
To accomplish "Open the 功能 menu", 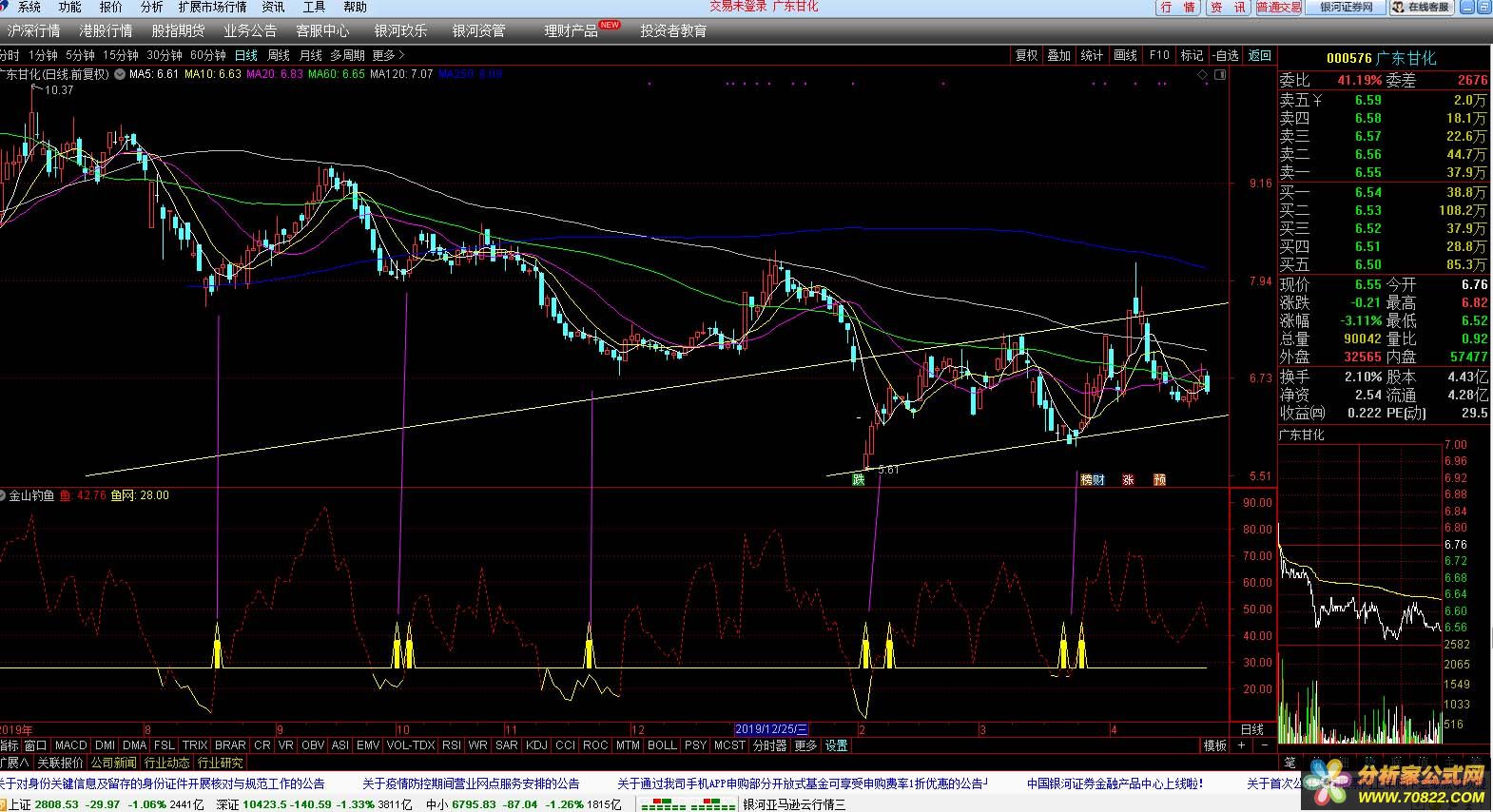I will (70, 7).
